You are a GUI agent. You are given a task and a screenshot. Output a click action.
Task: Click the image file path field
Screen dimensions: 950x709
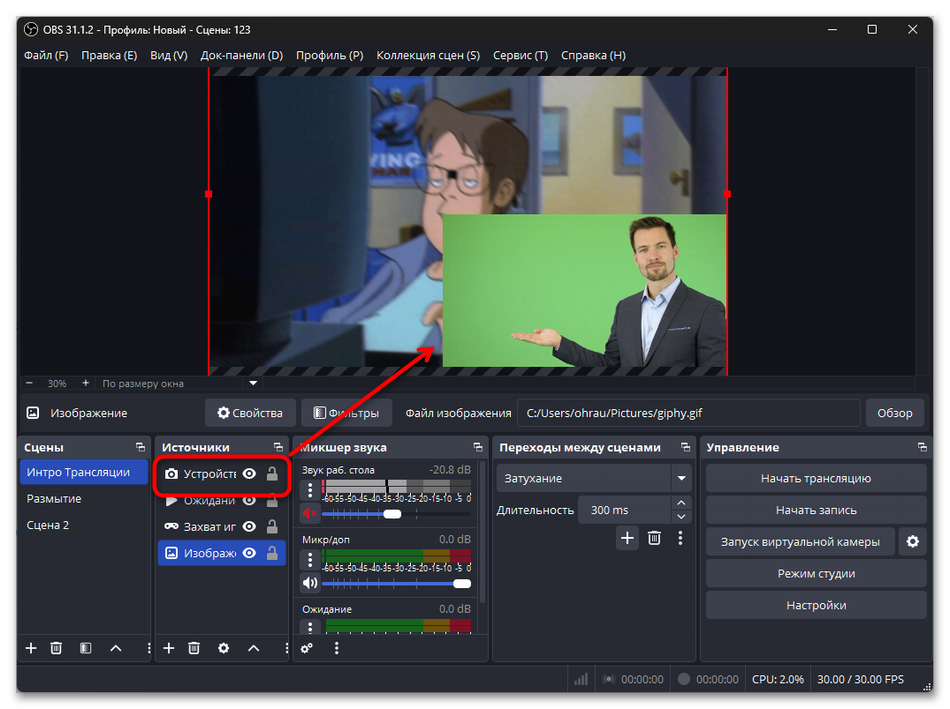point(688,413)
